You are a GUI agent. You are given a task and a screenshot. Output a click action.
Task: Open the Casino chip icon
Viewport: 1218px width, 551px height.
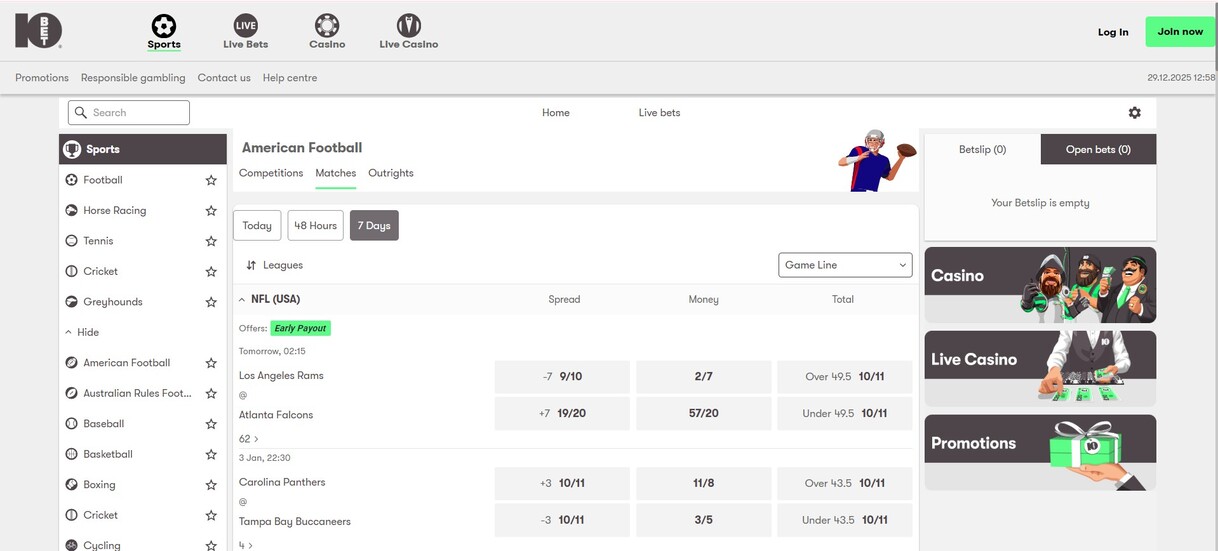(x=327, y=25)
